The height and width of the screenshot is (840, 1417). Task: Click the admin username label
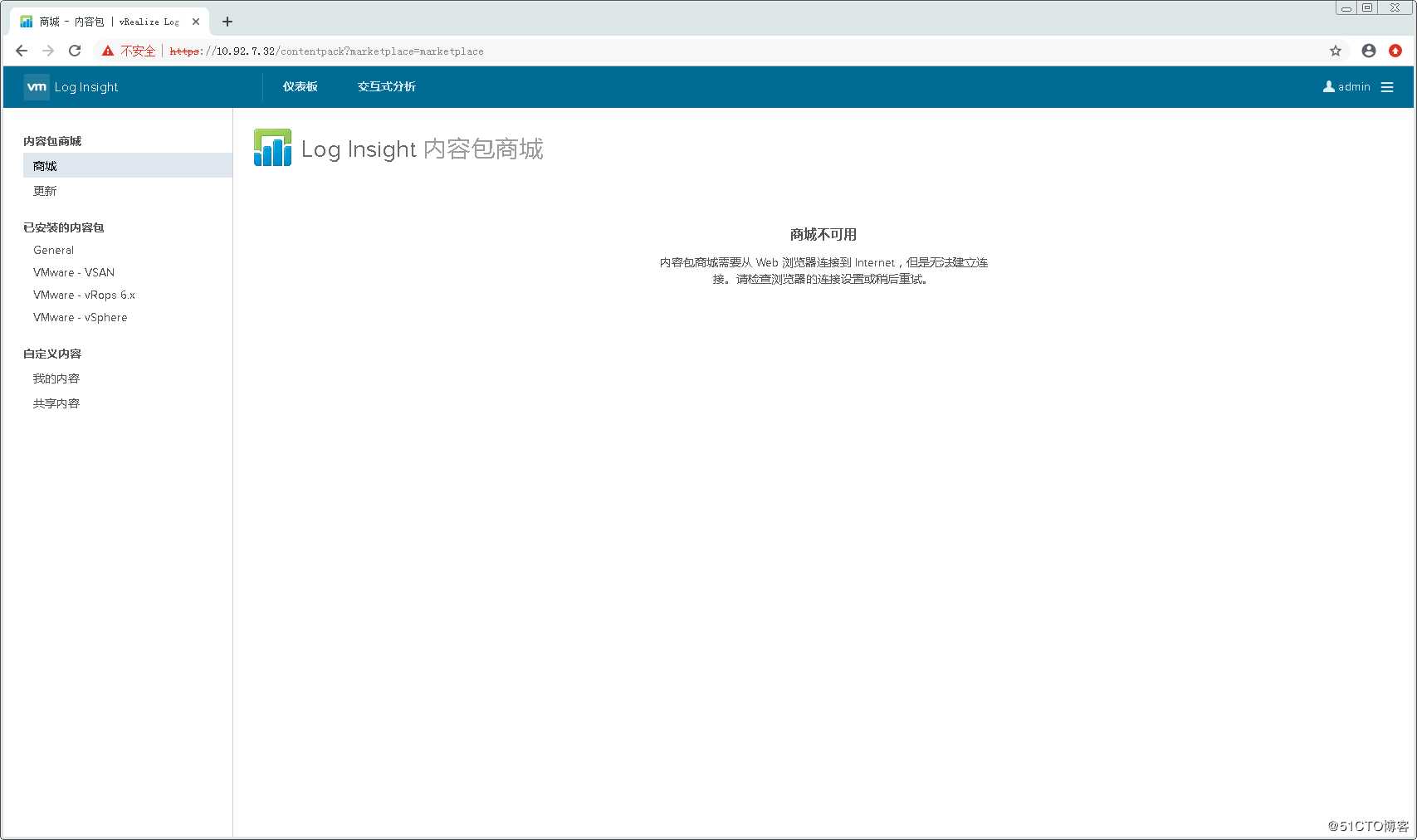(x=1354, y=86)
